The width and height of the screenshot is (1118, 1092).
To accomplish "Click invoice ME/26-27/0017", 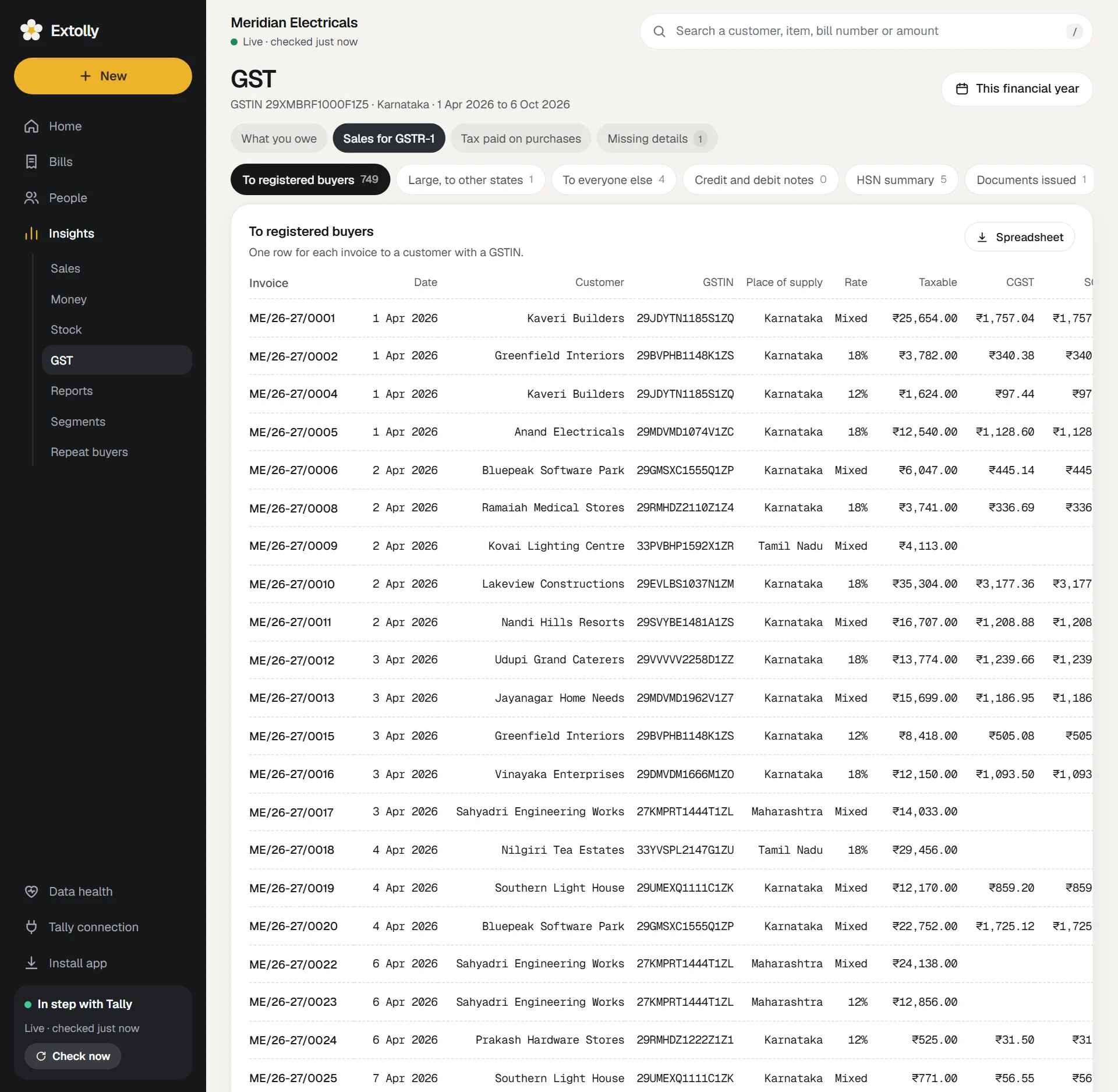I will [x=291, y=812].
